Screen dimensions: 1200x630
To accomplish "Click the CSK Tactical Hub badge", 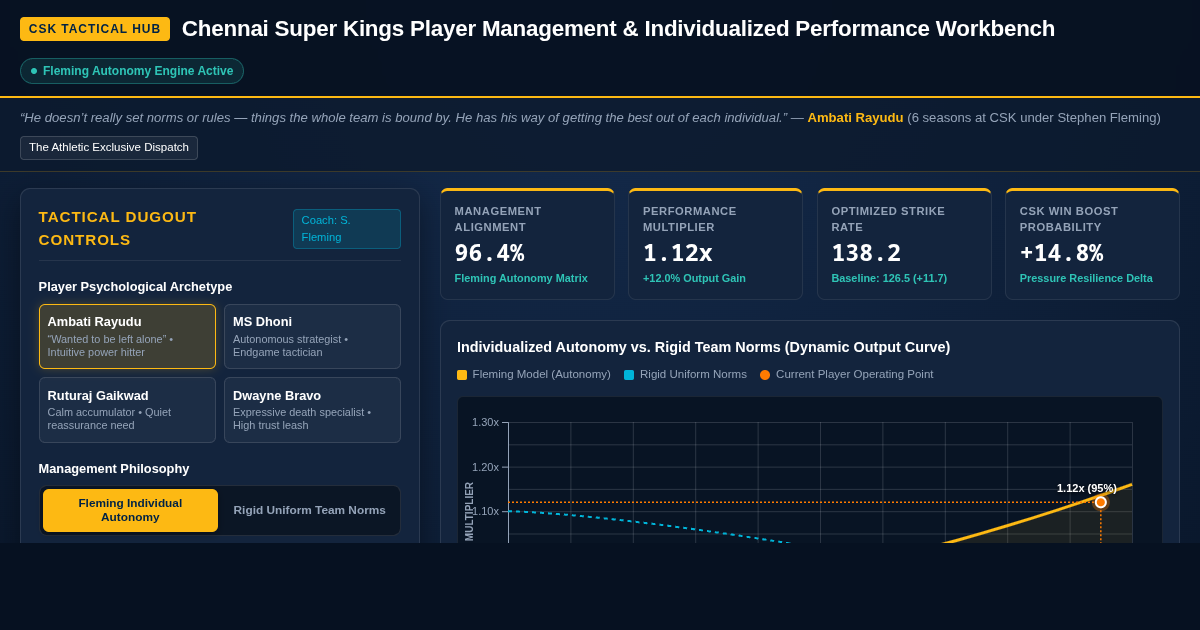I will coord(95,29).
